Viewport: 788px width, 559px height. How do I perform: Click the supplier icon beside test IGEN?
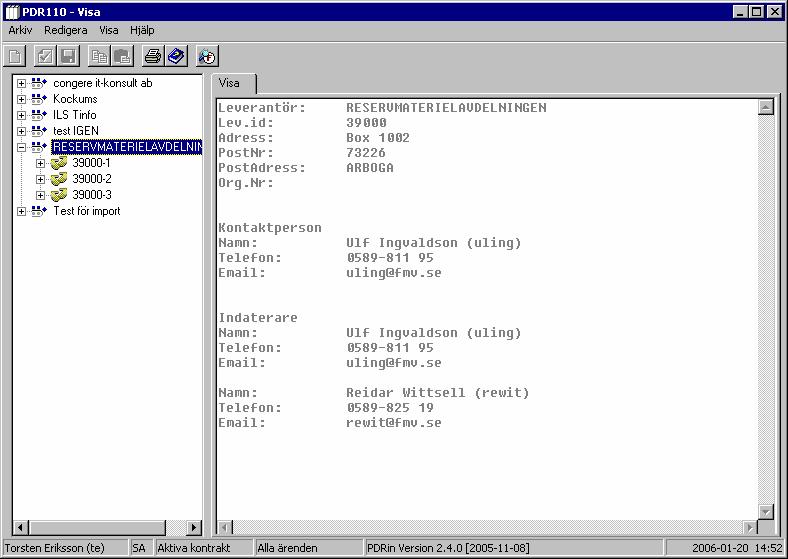coord(39,131)
